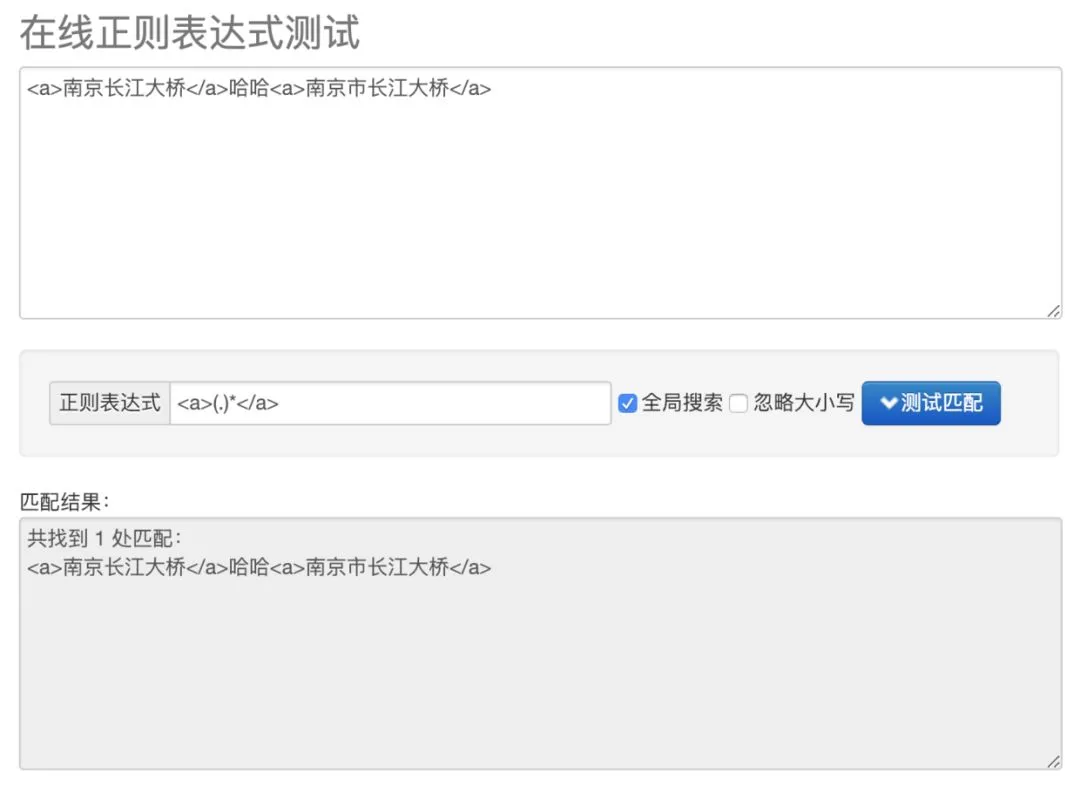Click the blue checkmark inside 全局搜索 checkbox
Viewport: 1080px width, 786px height.
627,403
